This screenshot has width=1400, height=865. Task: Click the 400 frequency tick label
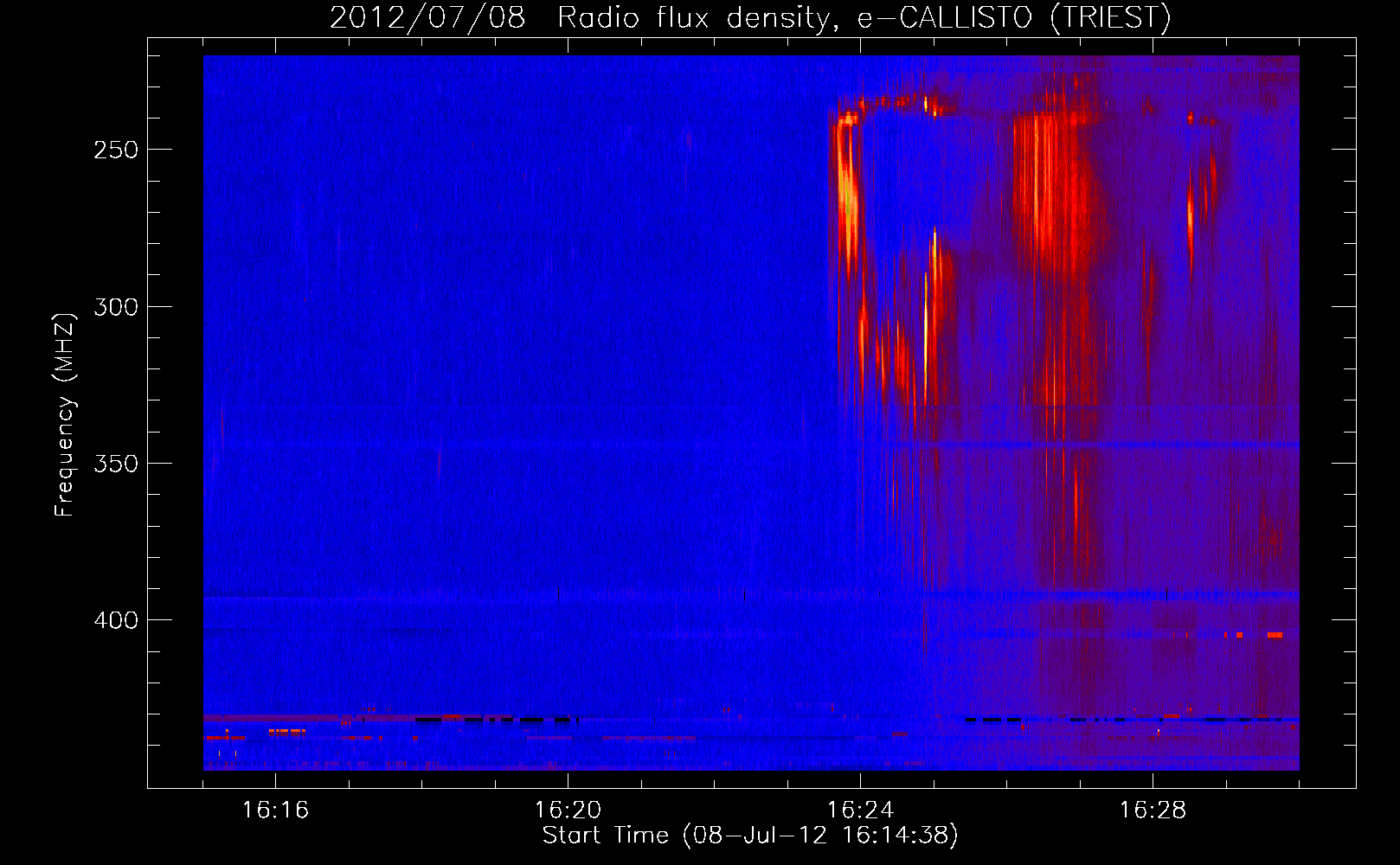pos(116,620)
